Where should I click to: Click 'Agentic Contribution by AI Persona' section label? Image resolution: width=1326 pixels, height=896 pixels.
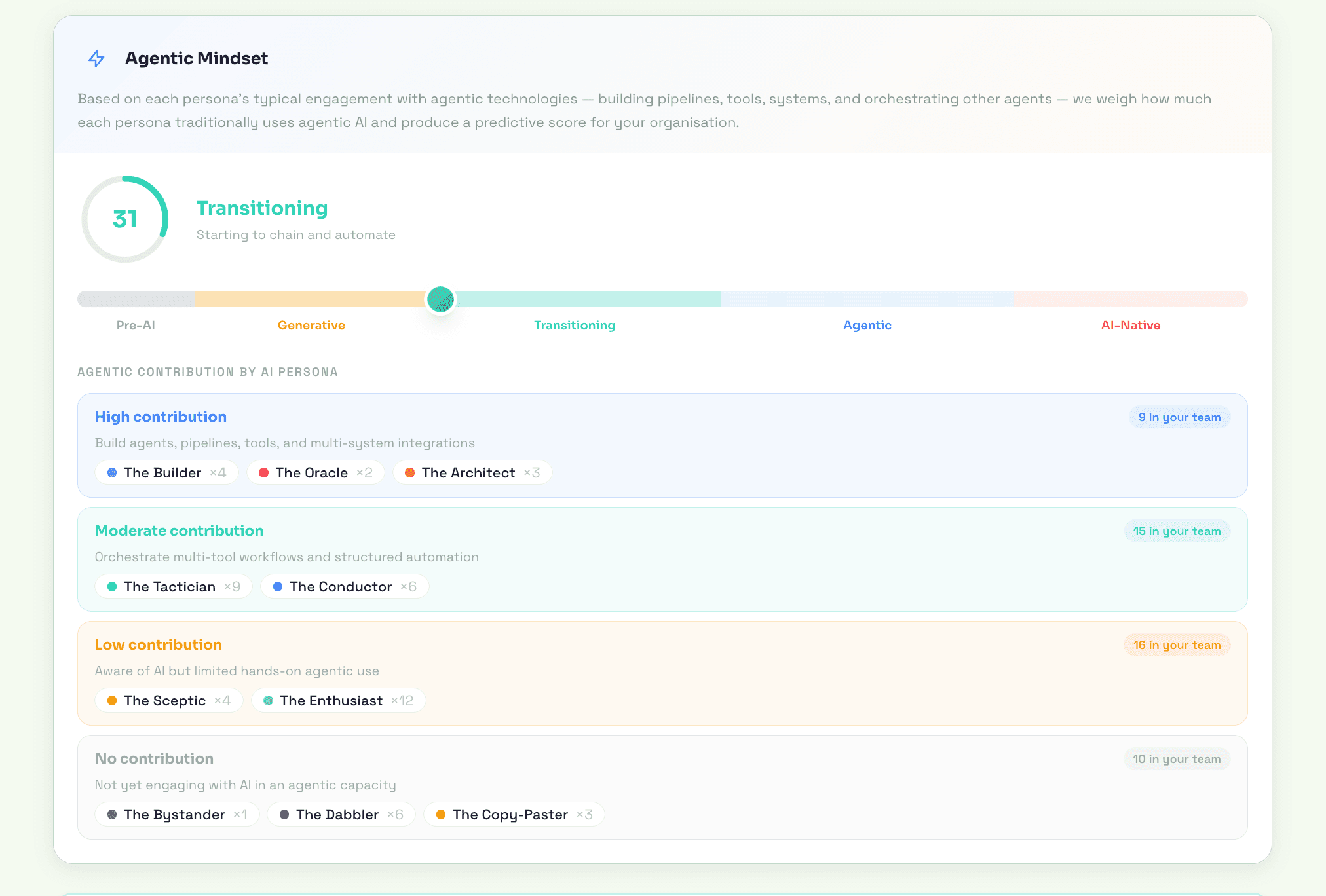[208, 372]
